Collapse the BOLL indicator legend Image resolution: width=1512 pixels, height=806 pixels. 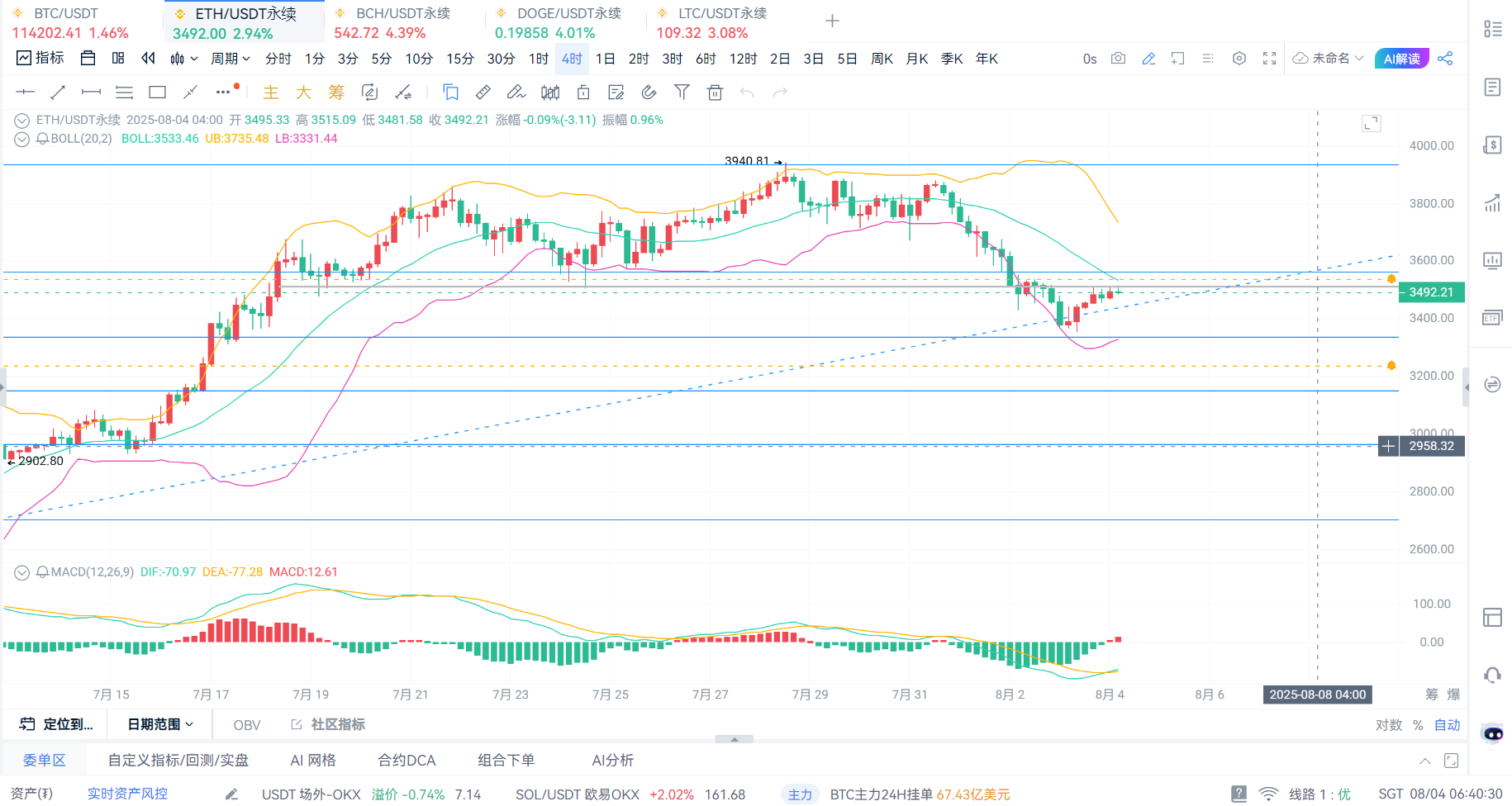[x=22, y=139]
